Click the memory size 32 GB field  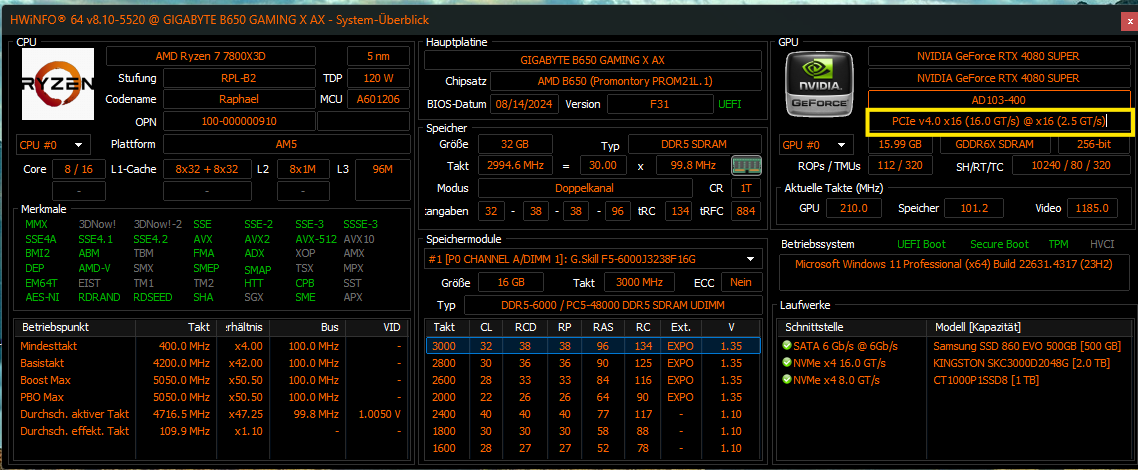pyautogui.click(x=515, y=144)
